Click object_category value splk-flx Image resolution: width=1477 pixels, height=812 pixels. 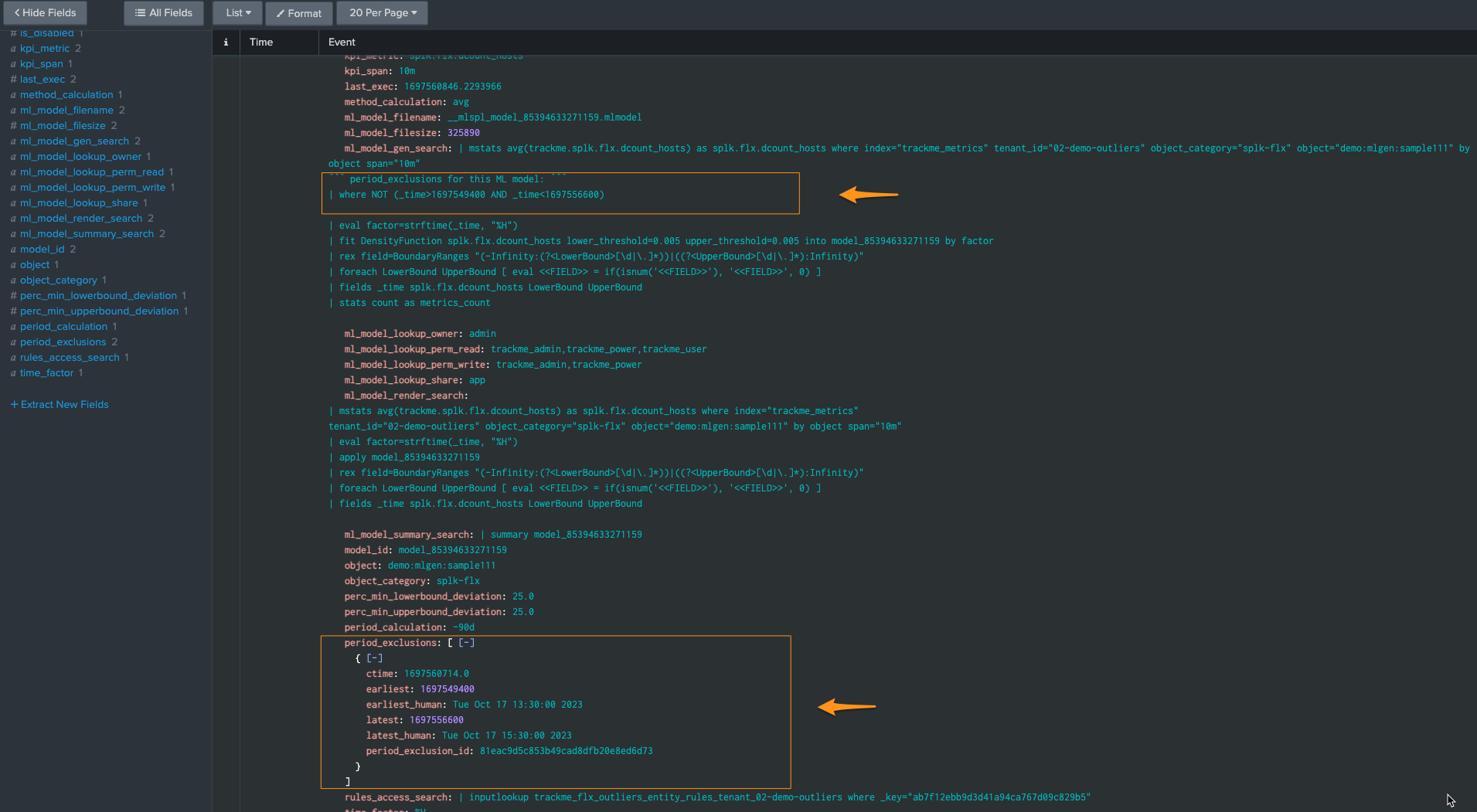[458, 581]
